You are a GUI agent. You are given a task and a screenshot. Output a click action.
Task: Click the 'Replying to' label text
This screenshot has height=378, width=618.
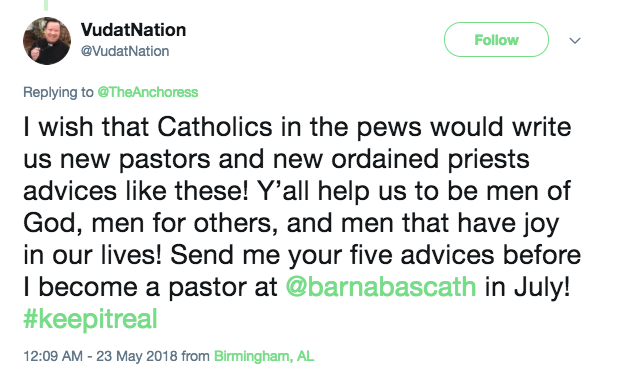coord(58,92)
